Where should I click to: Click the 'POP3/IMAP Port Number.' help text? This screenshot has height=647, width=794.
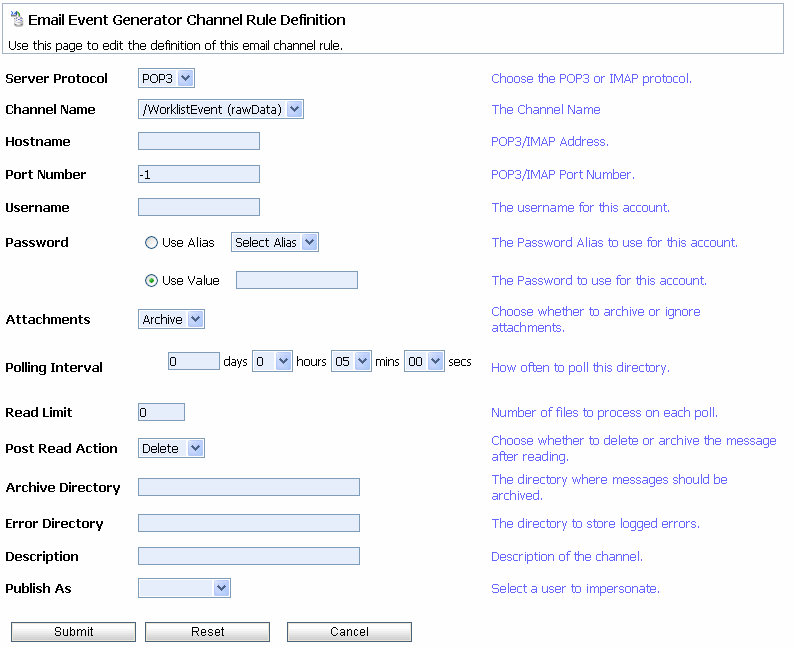pyautogui.click(x=563, y=175)
